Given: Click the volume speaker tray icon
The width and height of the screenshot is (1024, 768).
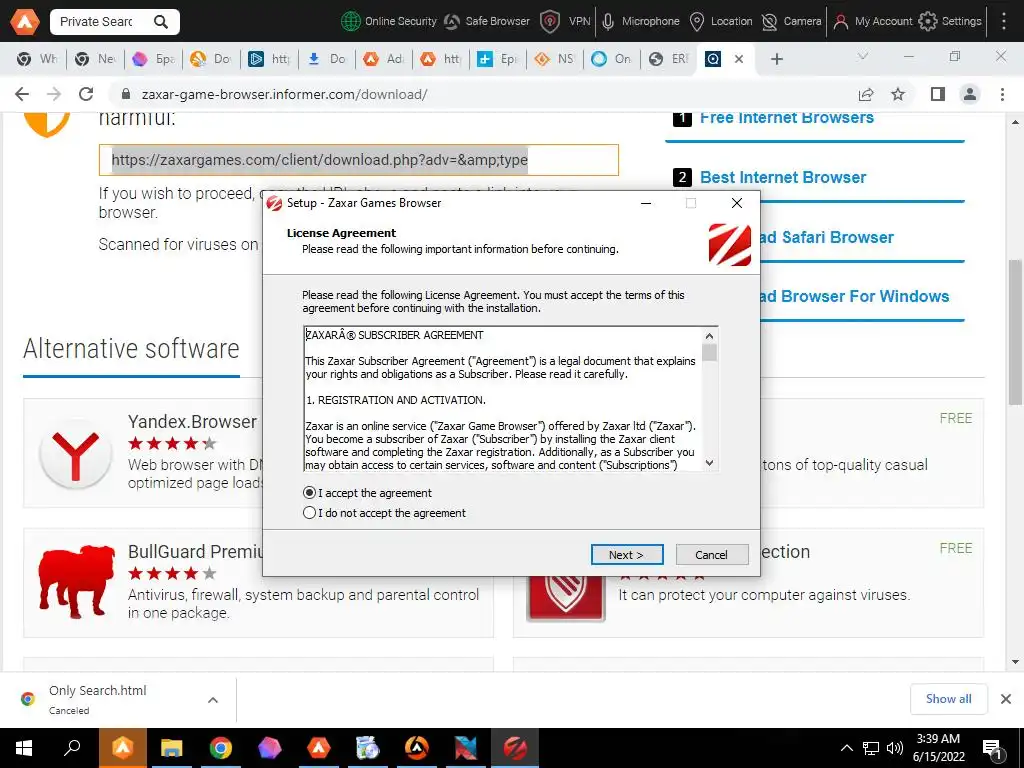Looking at the screenshot, I should (895, 748).
